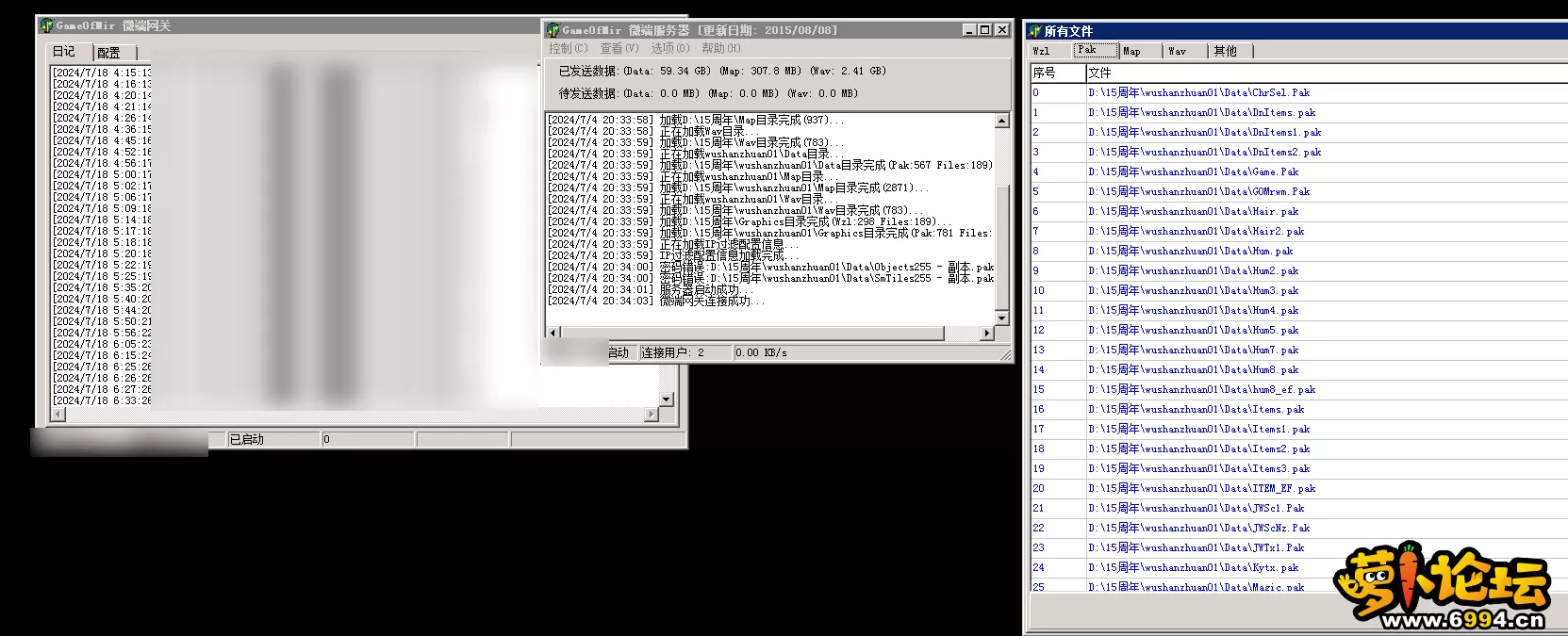Select file row Hum8.pak
This screenshot has height=636, width=1568.
(x=1298, y=369)
